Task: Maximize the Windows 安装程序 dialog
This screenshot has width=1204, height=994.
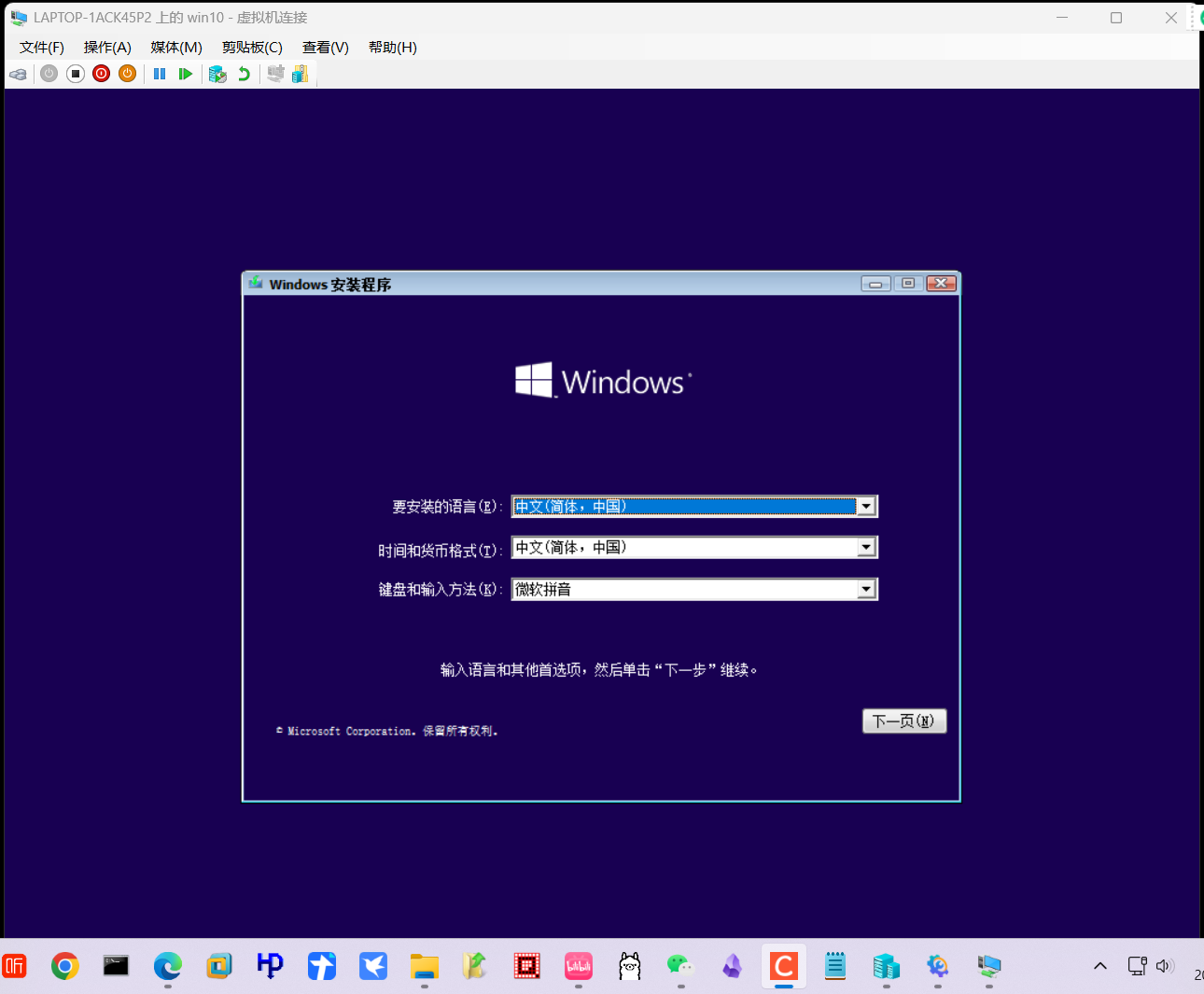Action: pyautogui.click(x=908, y=284)
